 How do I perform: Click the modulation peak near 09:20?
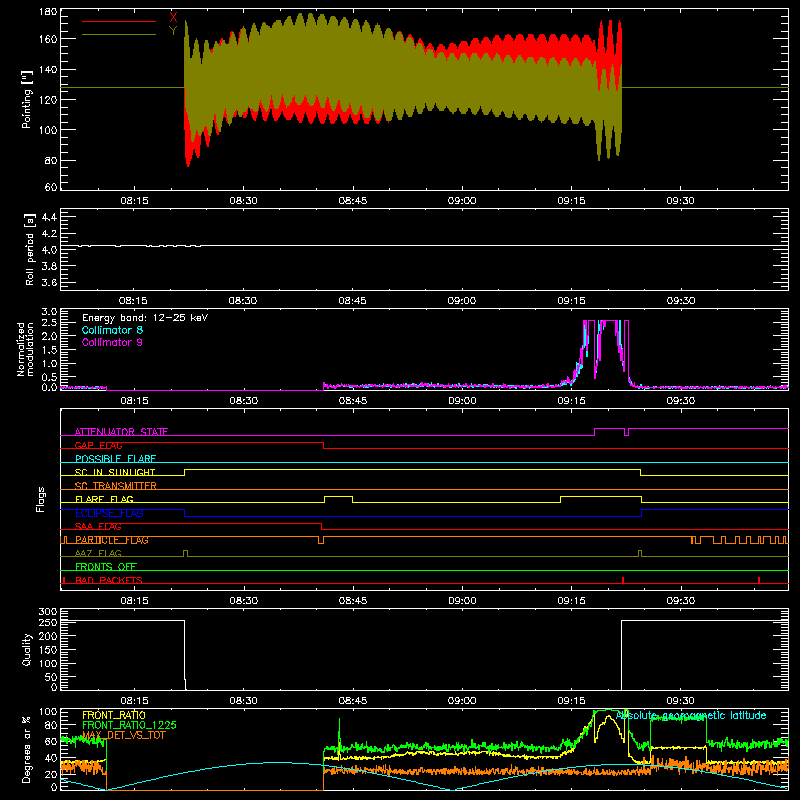pyautogui.click(x=608, y=320)
